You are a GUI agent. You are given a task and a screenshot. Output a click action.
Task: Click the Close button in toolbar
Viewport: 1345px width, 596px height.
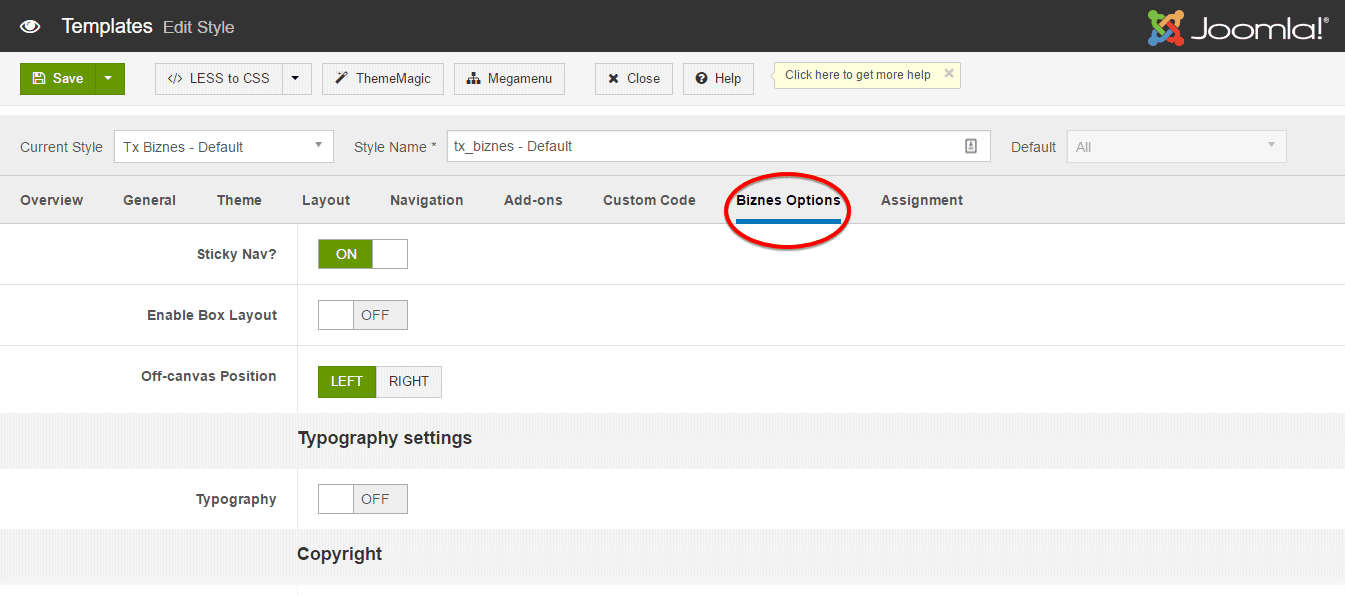pyautogui.click(x=634, y=79)
